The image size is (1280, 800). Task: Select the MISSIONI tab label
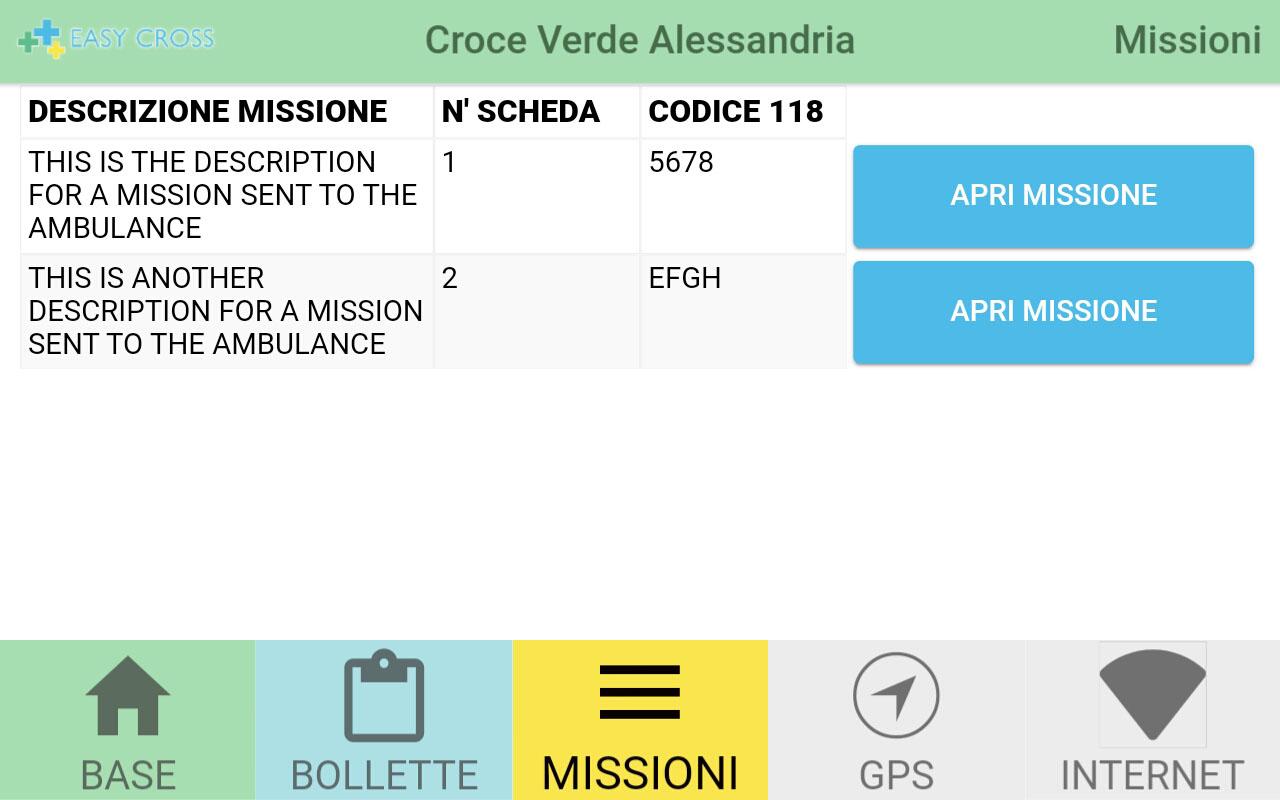tap(640, 774)
